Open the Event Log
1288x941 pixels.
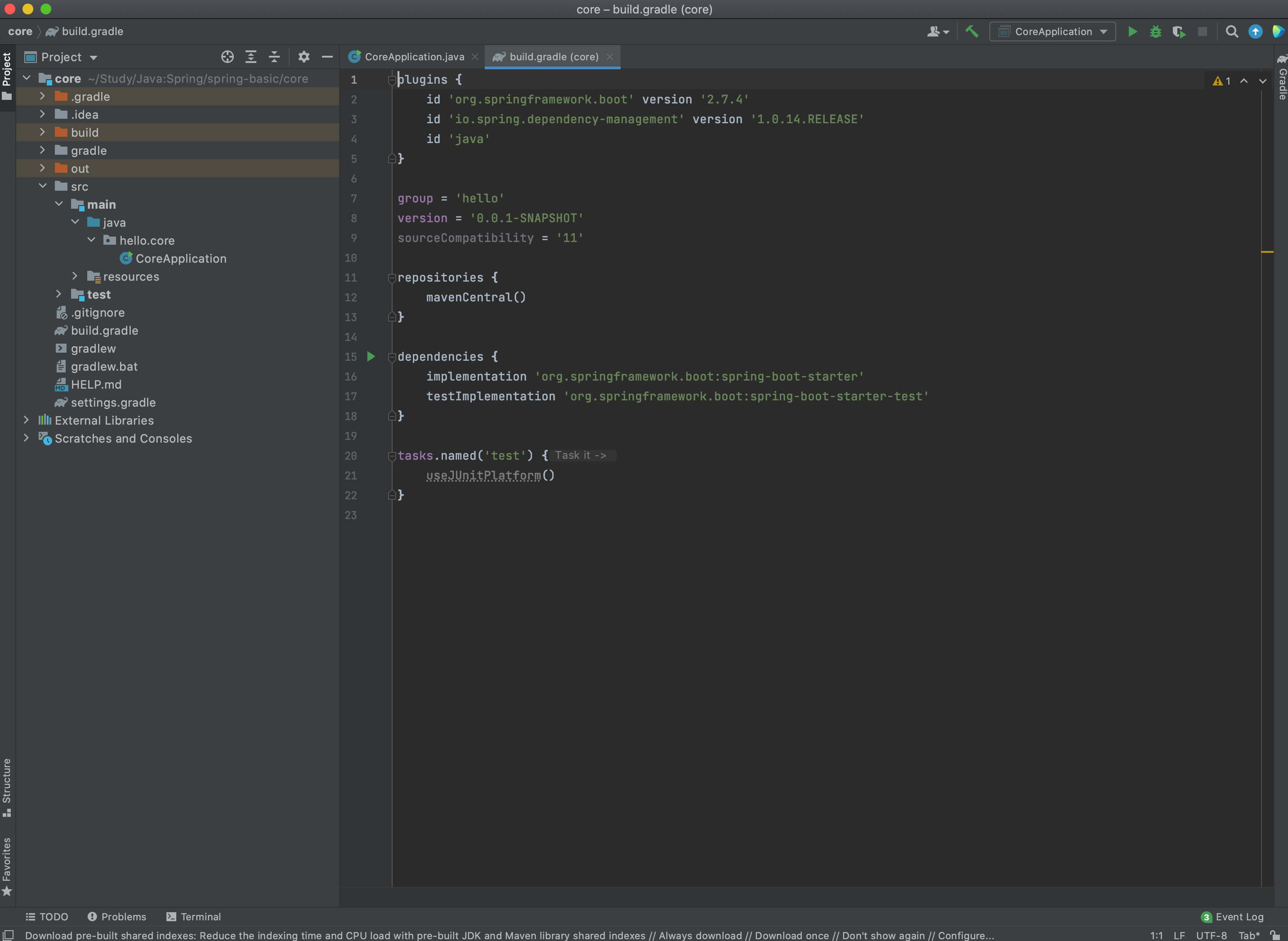[x=1232, y=917]
